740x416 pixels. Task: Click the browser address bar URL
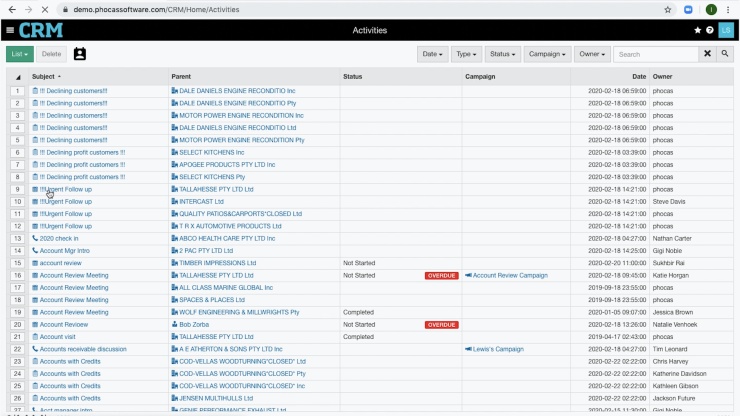click(x=156, y=9)
